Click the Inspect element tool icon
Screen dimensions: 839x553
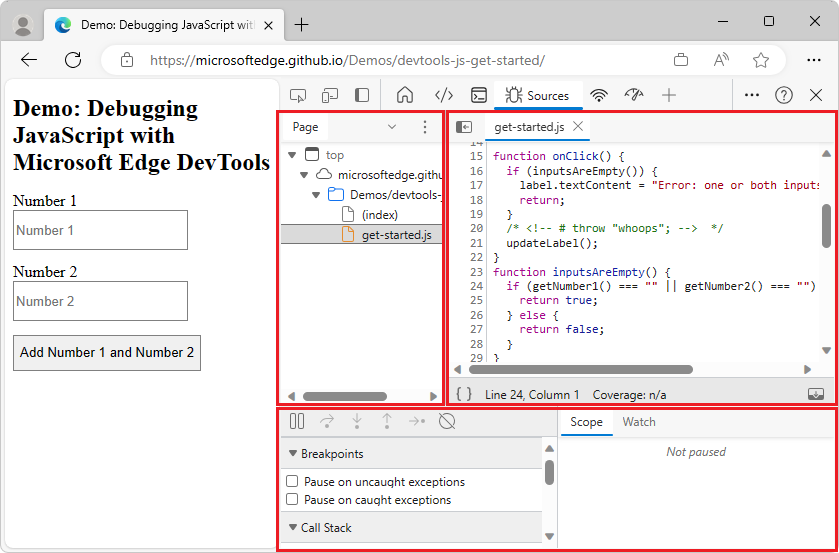point(298,95)
